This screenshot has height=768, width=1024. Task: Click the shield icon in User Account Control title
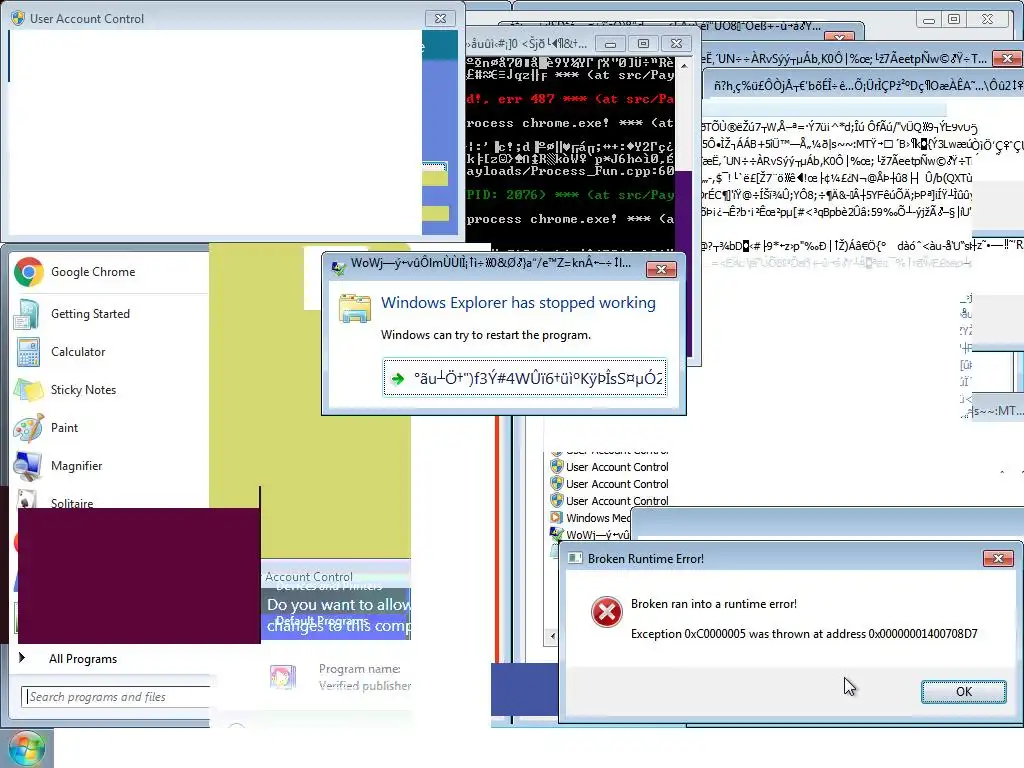click(x=18, y=18)
